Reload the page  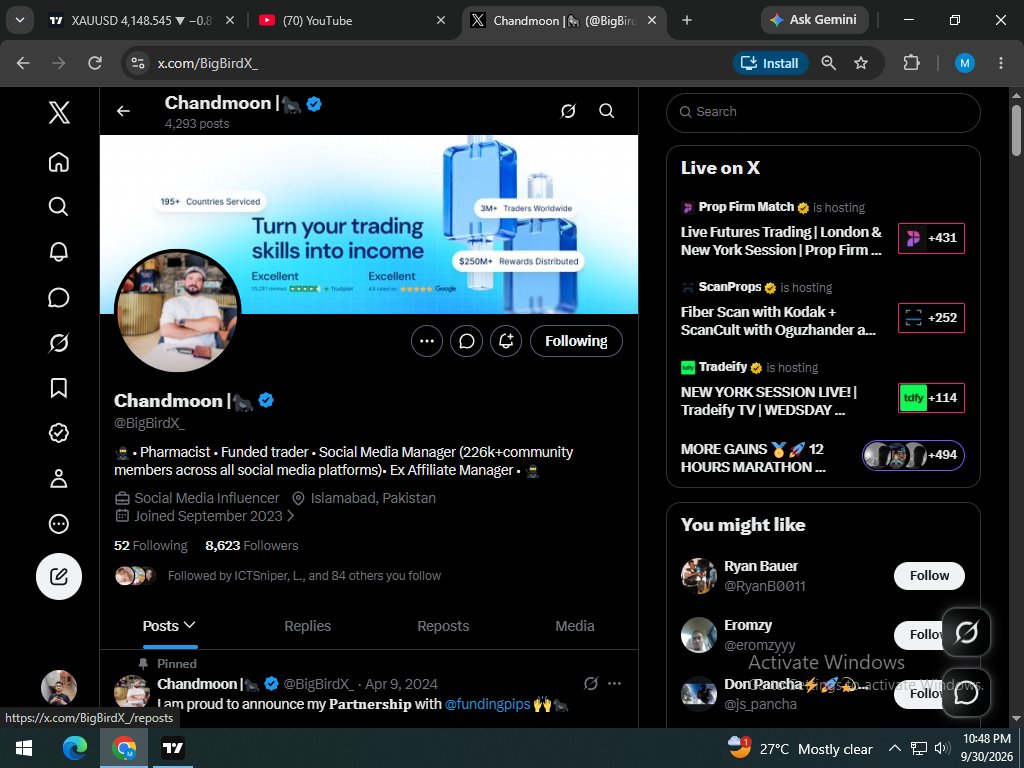[95, 63]
